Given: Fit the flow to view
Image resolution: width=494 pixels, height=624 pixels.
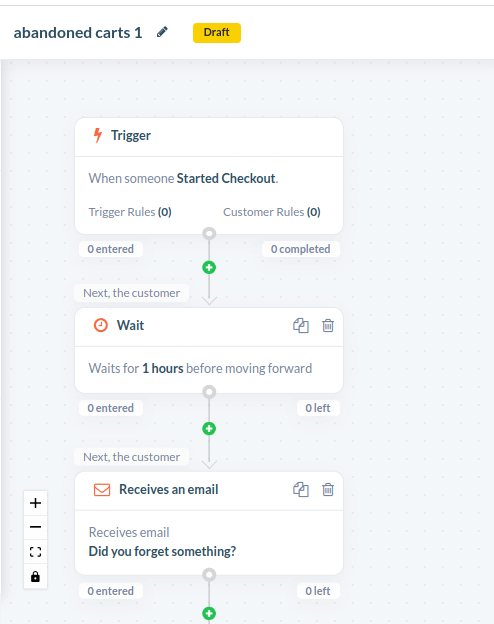Looking at the screenshot, I should click(x=35, y=552).
